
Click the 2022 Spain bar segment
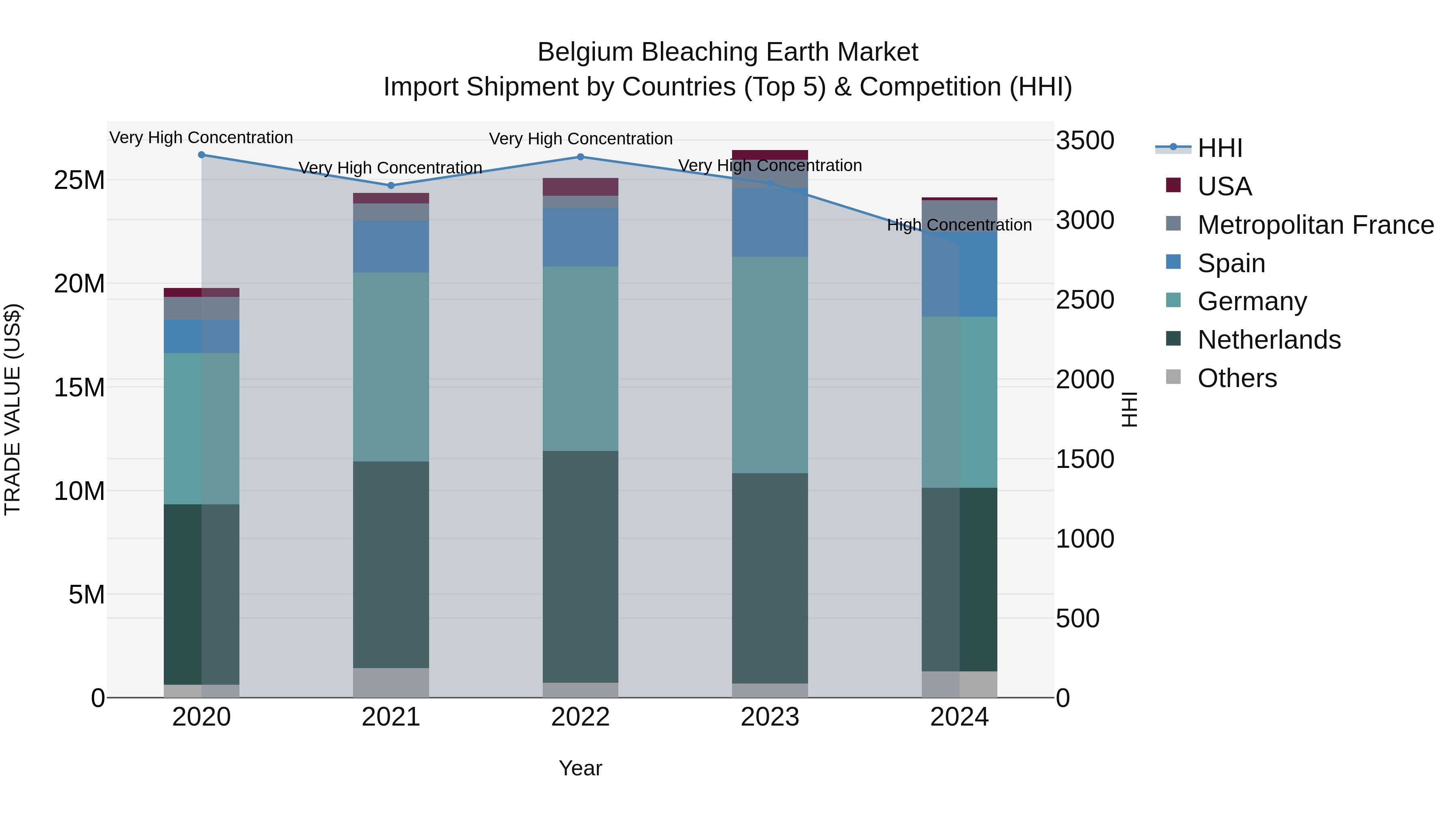pos(580,237)
